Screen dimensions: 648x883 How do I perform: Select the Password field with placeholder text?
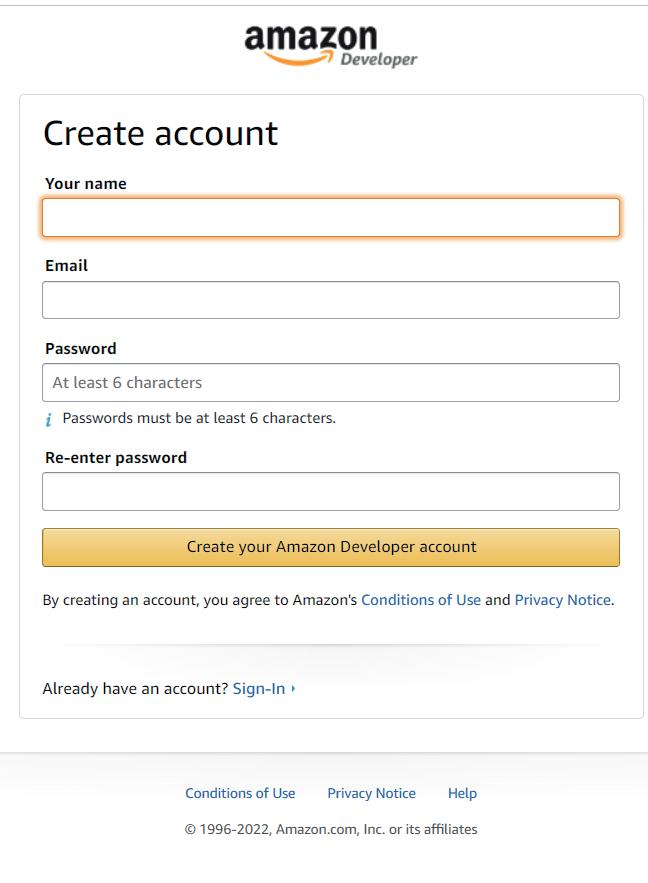pyautogui.click(x=330, y=383)
